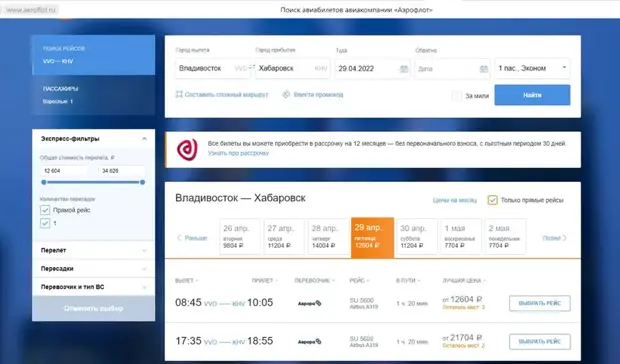Sort flights by Прилет column
620x364 pixels.
[265, 281]
